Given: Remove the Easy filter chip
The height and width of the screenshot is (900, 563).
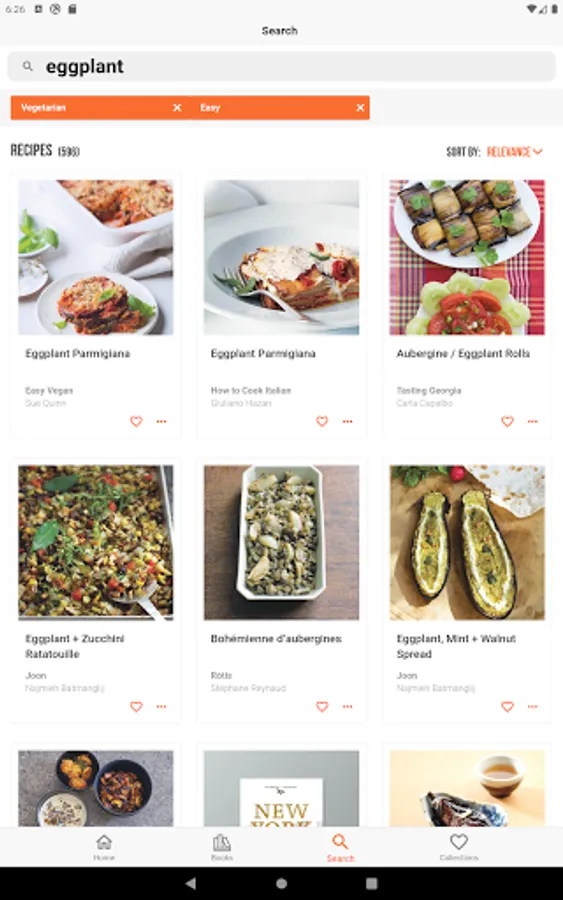Looking at the screenshot, I should 360,108.
